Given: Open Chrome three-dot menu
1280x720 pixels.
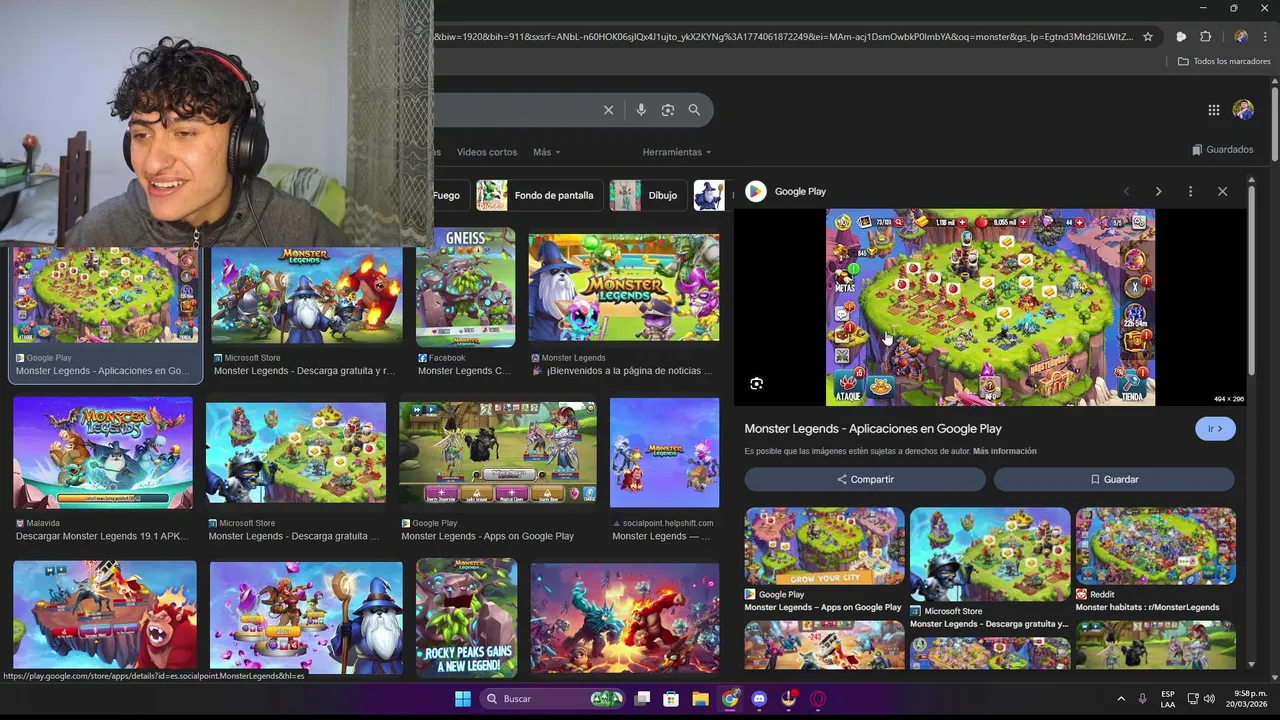Looking at the screenshot, I should [1266, 37].
